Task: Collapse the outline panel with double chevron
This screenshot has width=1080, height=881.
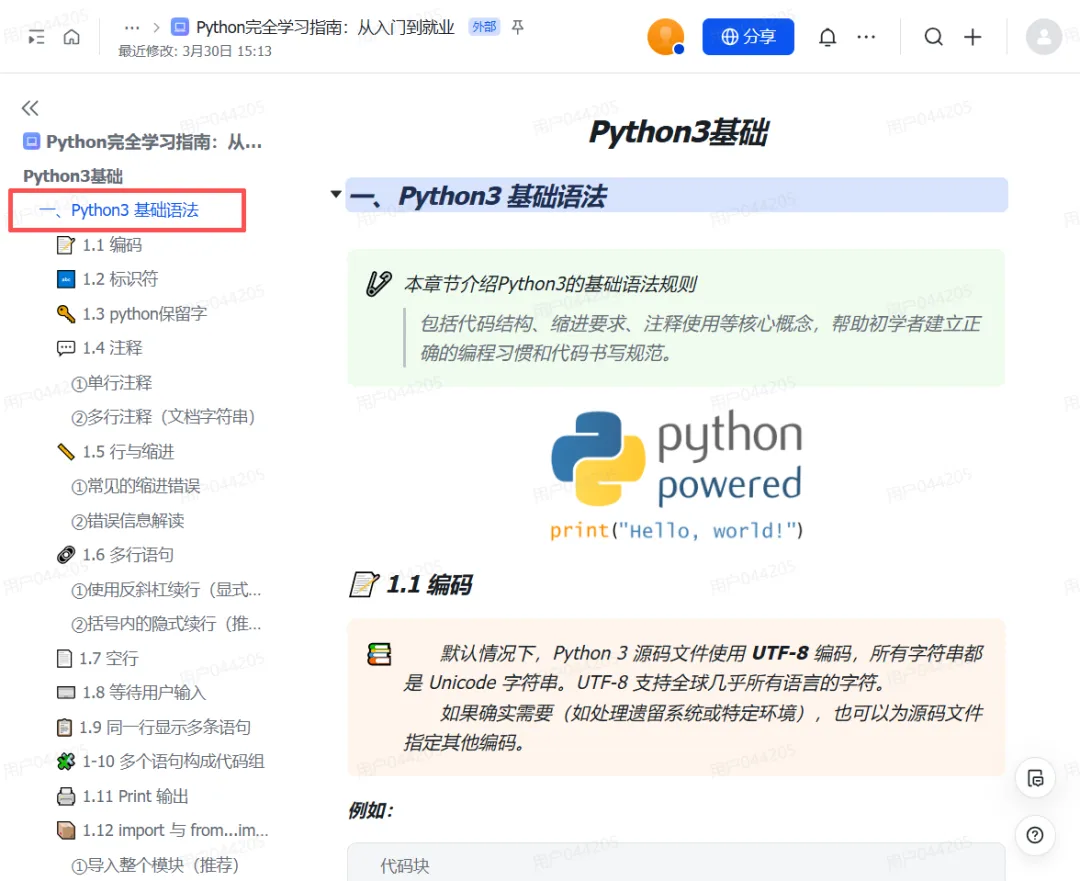Action: click(x=30, y=108)
